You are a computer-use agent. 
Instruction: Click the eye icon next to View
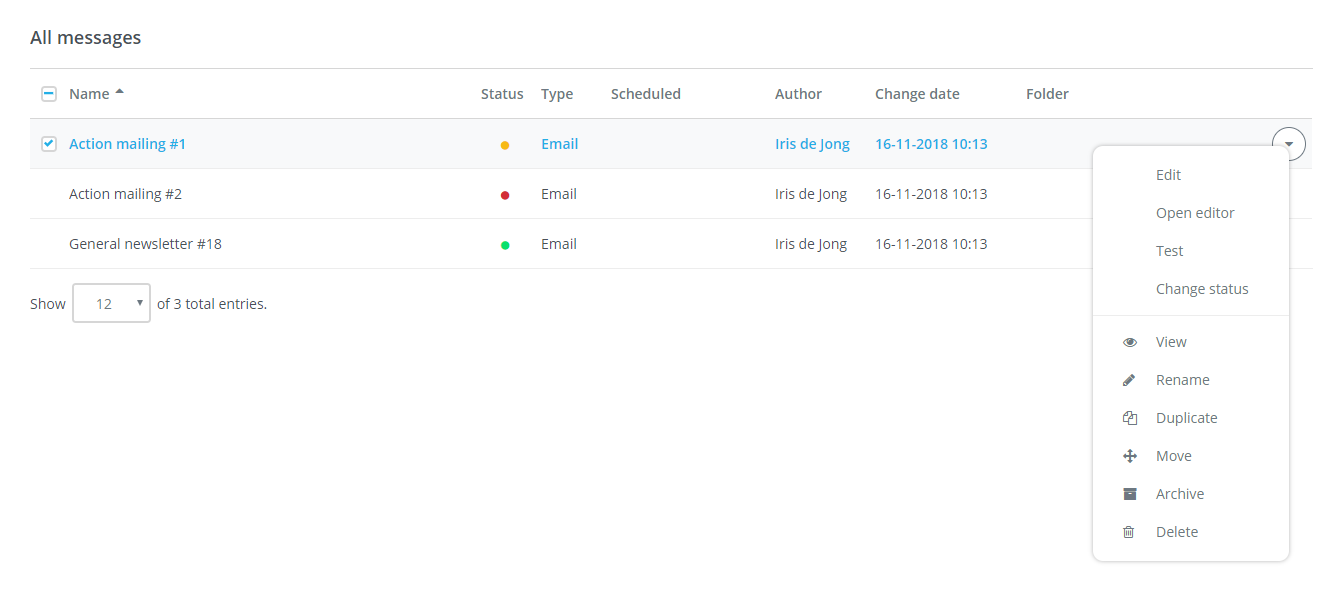(1130, 342)
